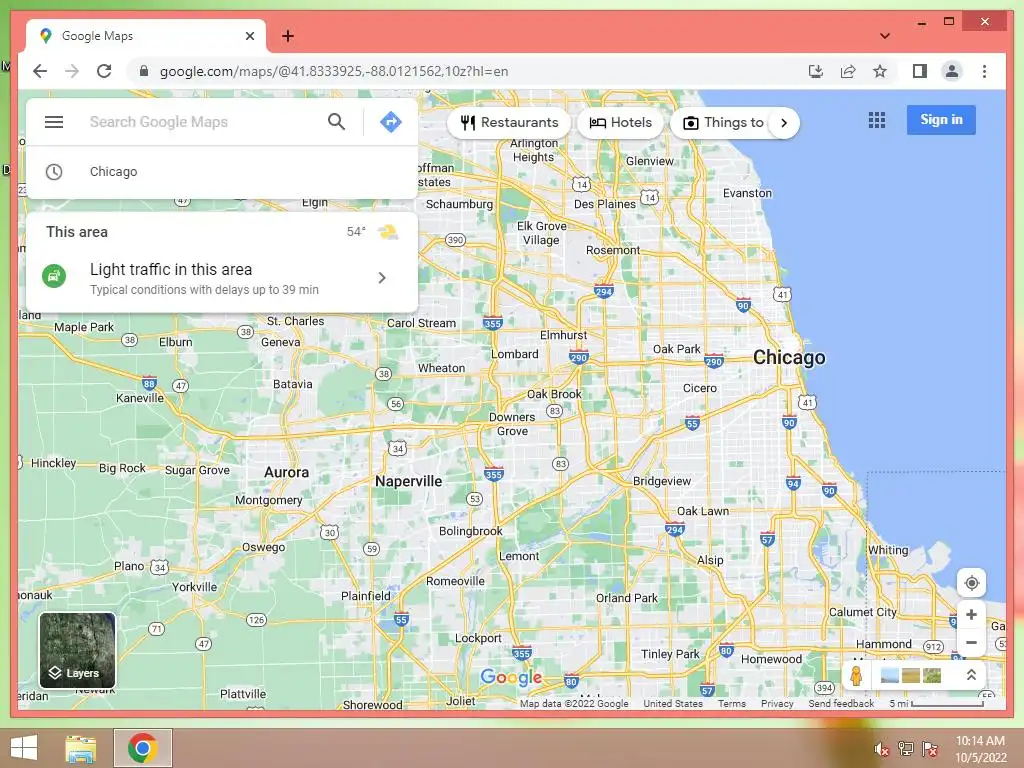Viewport: 1024px width, 768px height.
Task: Open the imagery thumbnails next to pegman
Action: tap(910, 675)
